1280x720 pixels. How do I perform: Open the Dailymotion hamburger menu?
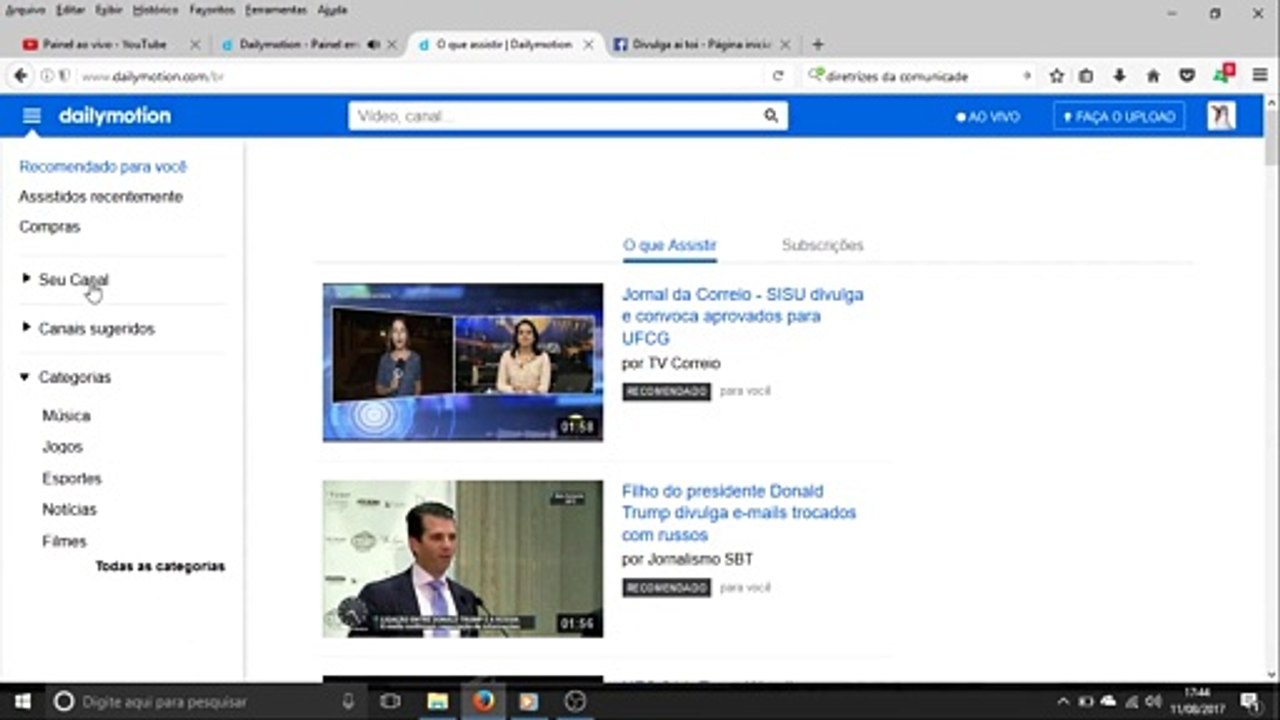coord(31,116)
